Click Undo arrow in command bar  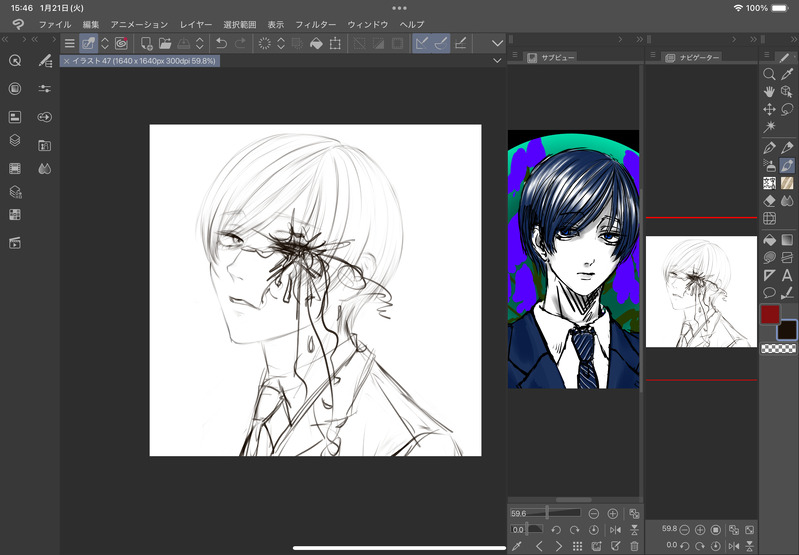pyautogui.click(x=221, y=43)
